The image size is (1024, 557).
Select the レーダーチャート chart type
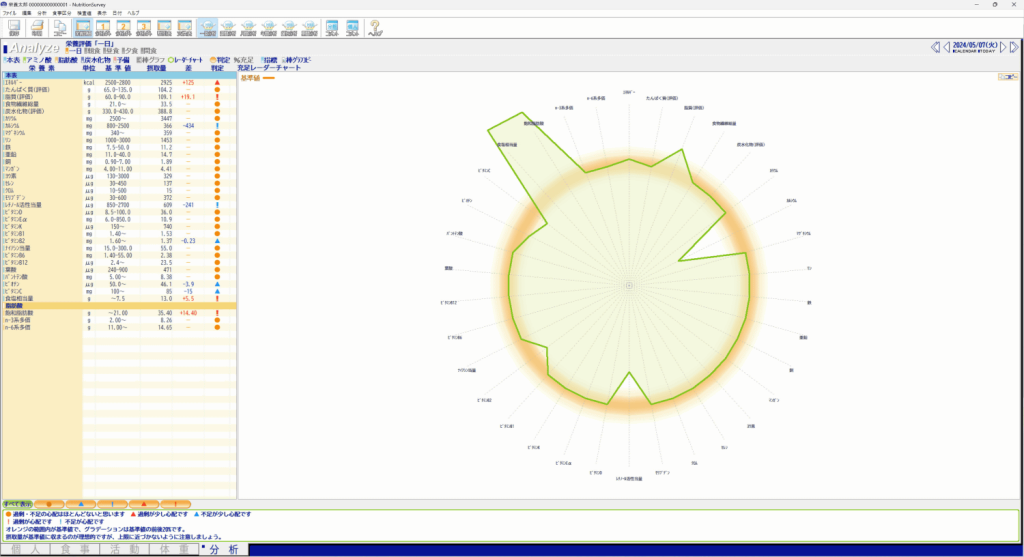pos(186,60)
